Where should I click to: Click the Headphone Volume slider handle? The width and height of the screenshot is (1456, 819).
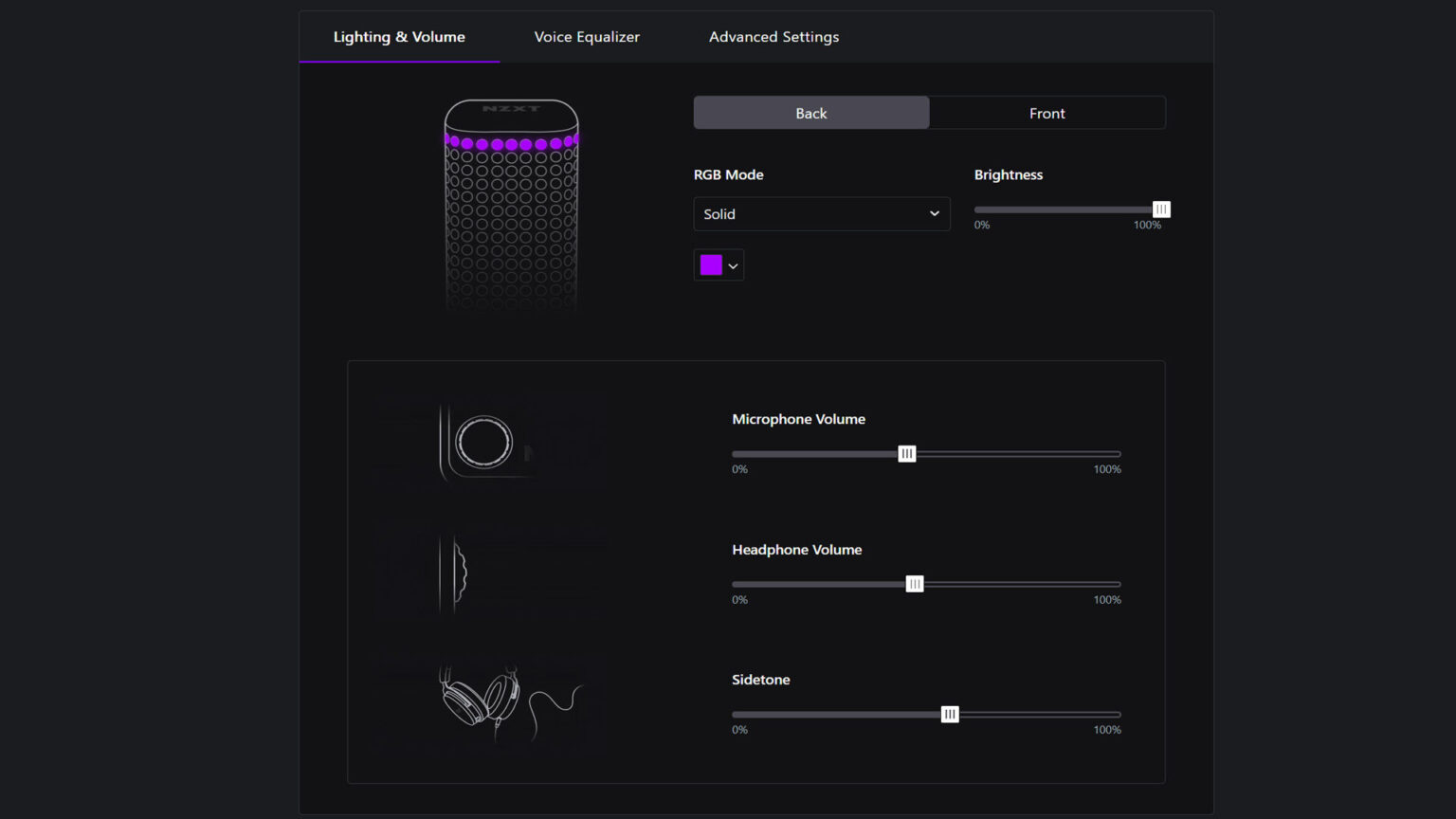tap(915, 584)
